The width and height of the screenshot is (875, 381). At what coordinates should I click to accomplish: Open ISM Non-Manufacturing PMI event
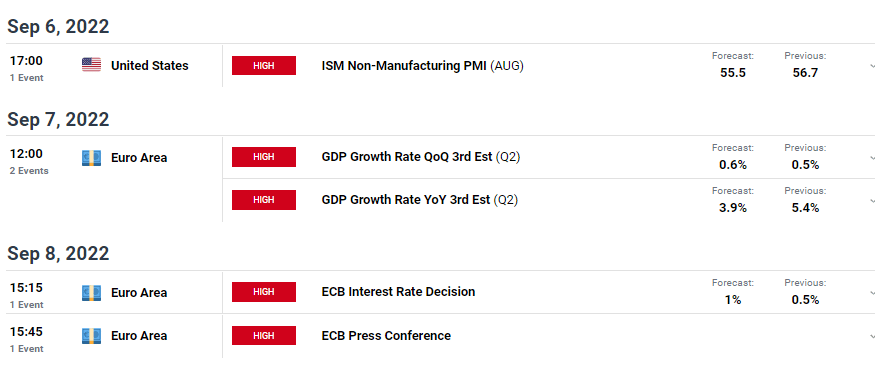422,66
